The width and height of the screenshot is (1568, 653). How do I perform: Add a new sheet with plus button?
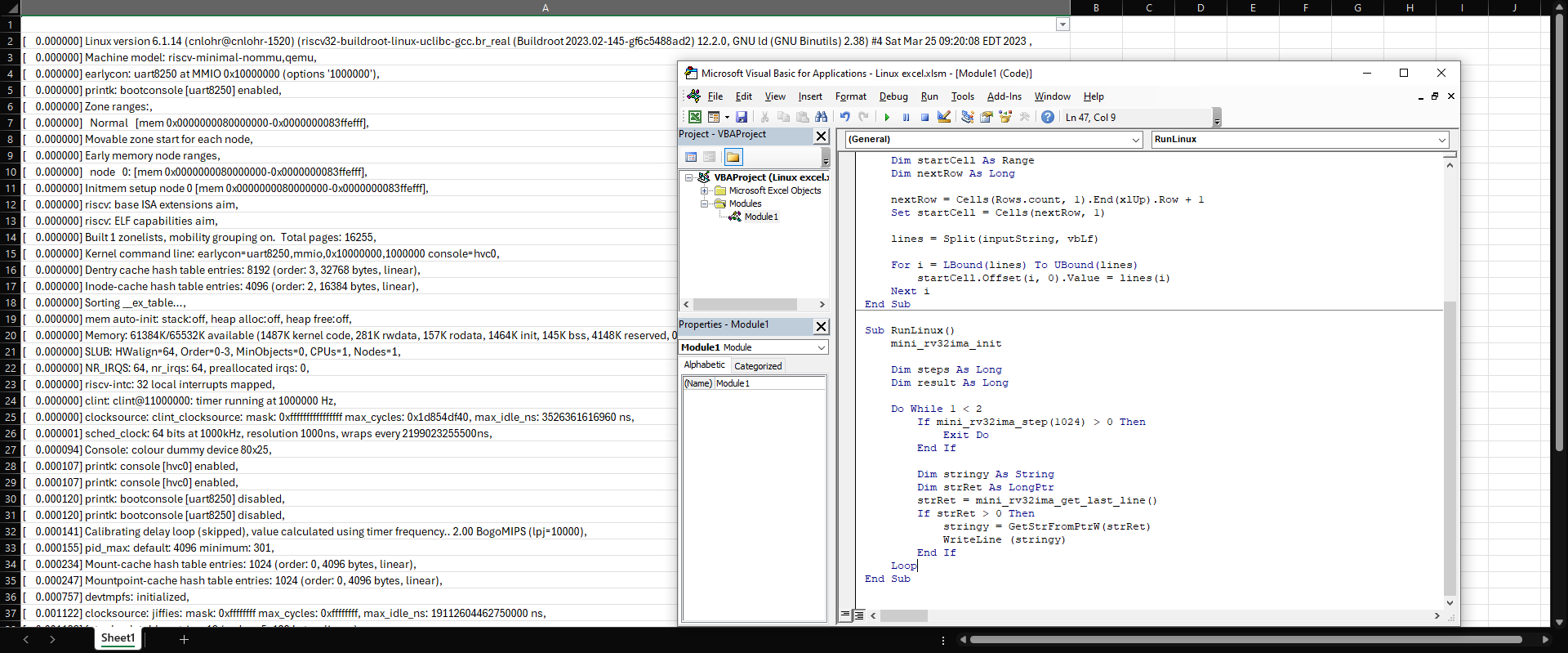(184, 639)
